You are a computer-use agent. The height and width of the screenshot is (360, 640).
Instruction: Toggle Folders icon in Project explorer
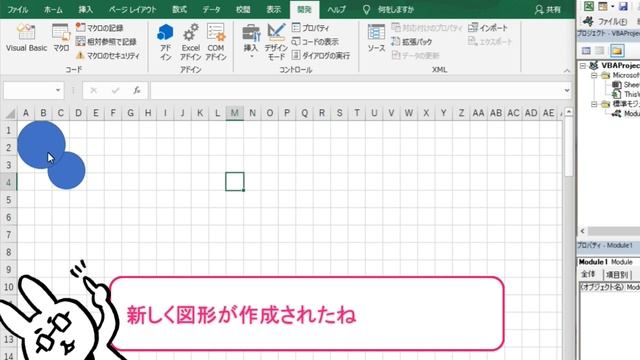point(617,51)
